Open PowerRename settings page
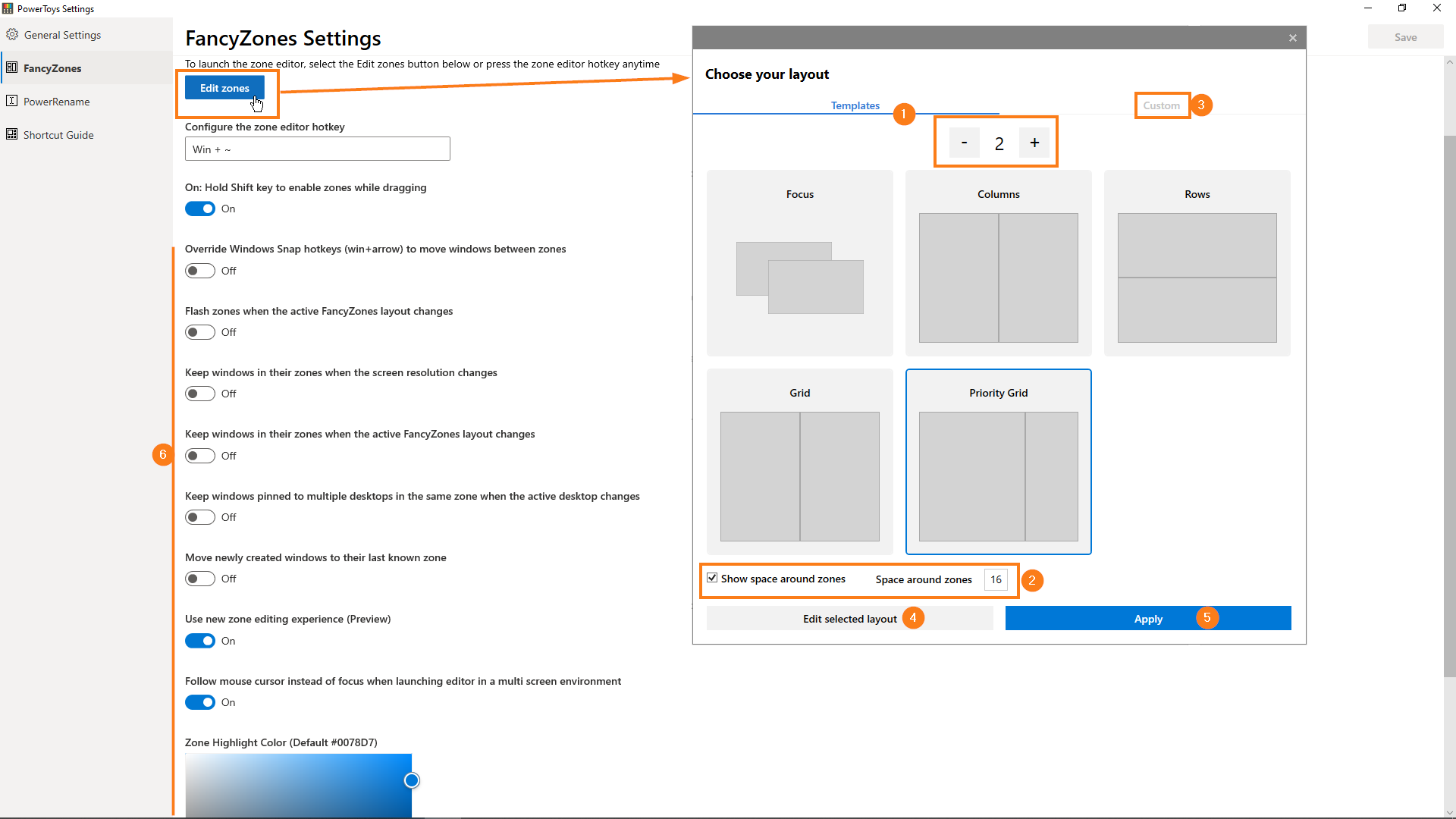This screenshot has height=819, width=1456. pyautogui.click(x=86, y=102)
